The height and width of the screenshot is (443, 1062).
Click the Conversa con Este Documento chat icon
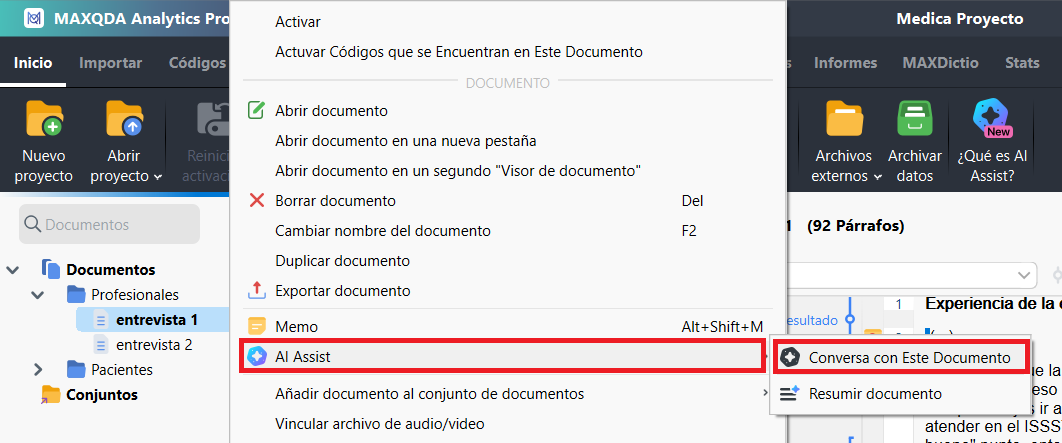(x=788, y=358)
